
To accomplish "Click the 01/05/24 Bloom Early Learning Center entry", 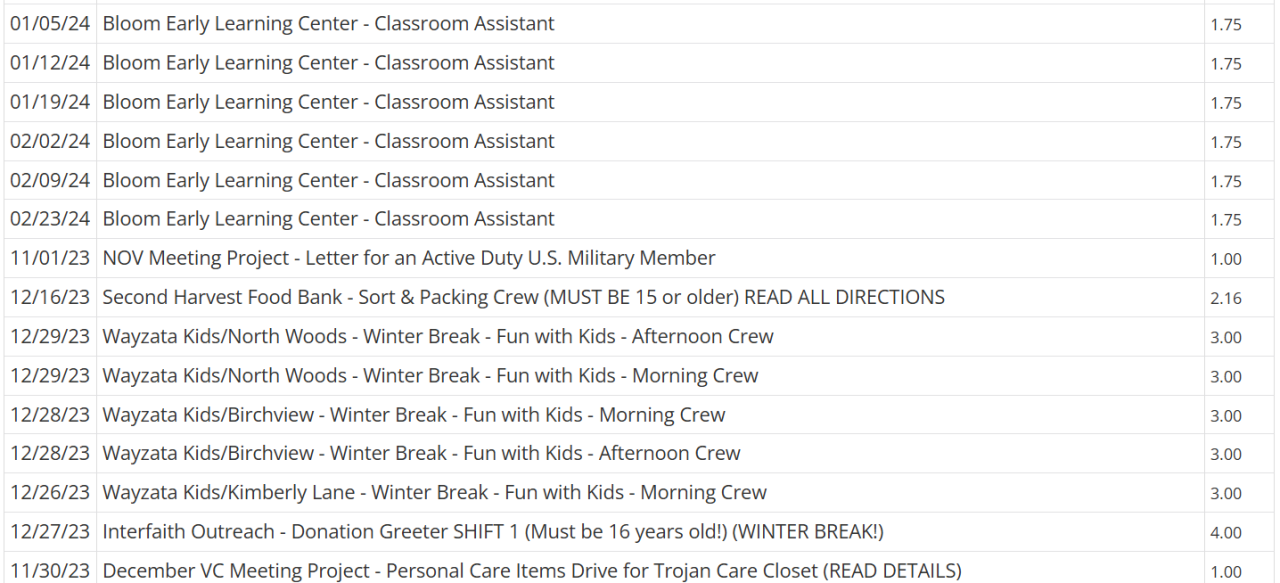I will pyautogui.click(x=328, y=24).
